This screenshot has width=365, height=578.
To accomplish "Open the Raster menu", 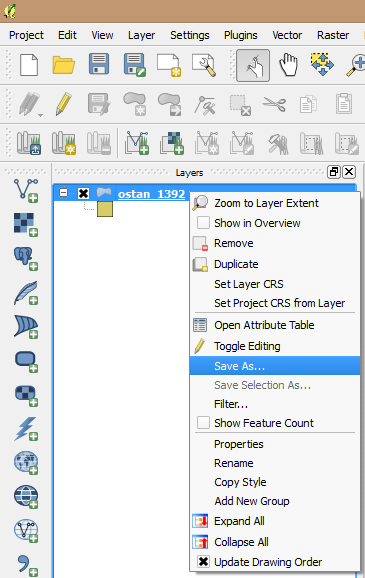I will click(x=333, y=35).
